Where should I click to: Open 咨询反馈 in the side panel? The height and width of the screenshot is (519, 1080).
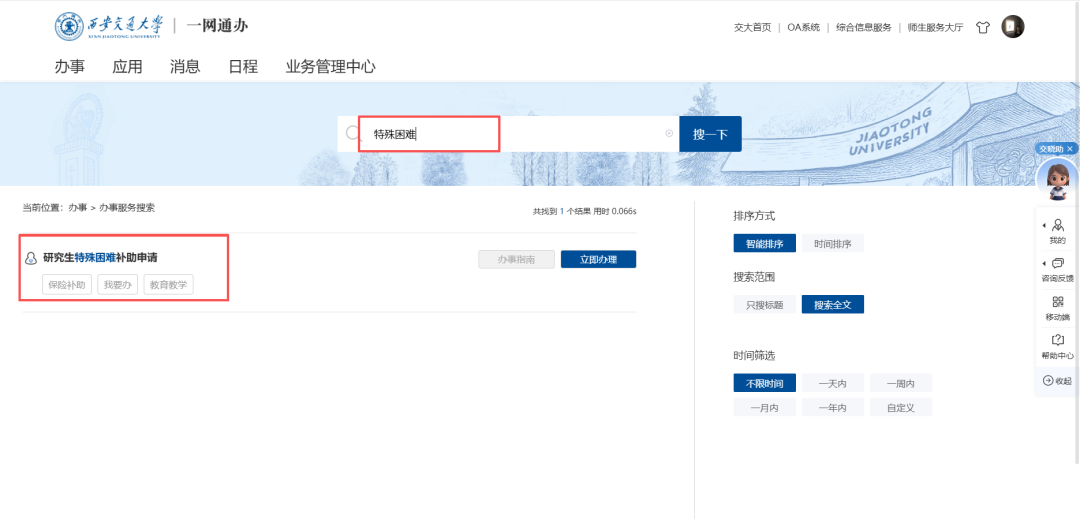coord(1057,270)
